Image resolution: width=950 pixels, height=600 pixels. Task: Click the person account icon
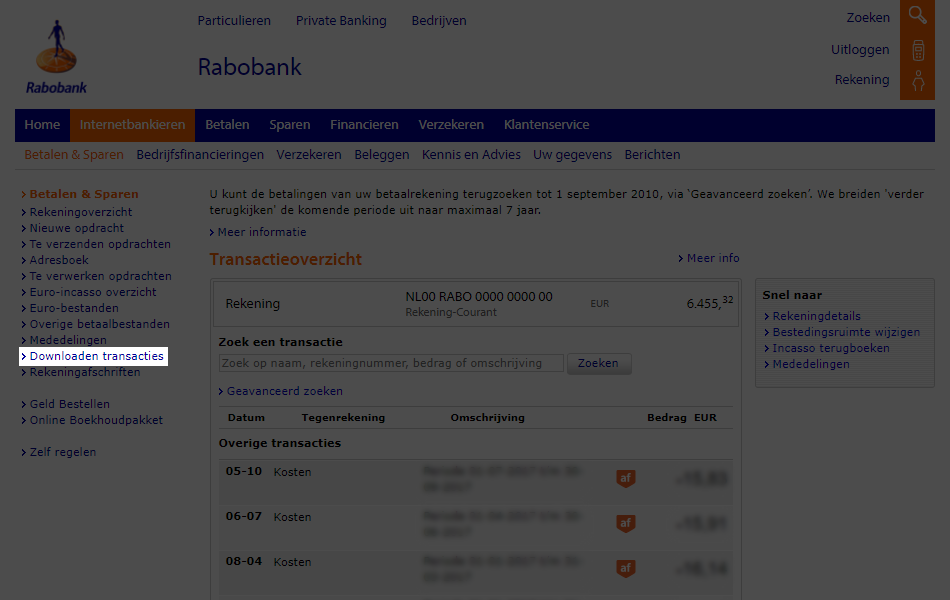[918, 81]
